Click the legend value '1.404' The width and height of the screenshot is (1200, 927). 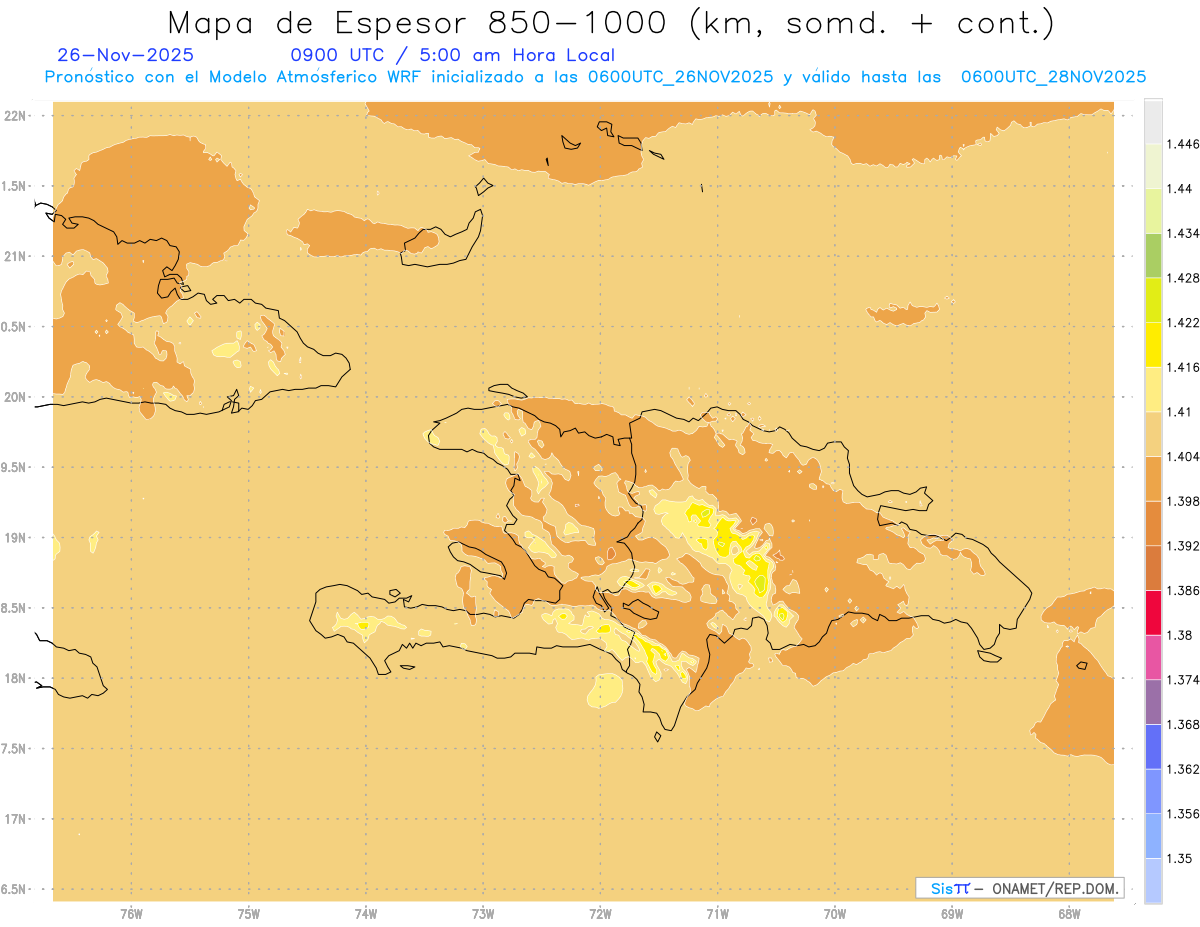point(1183,456)
